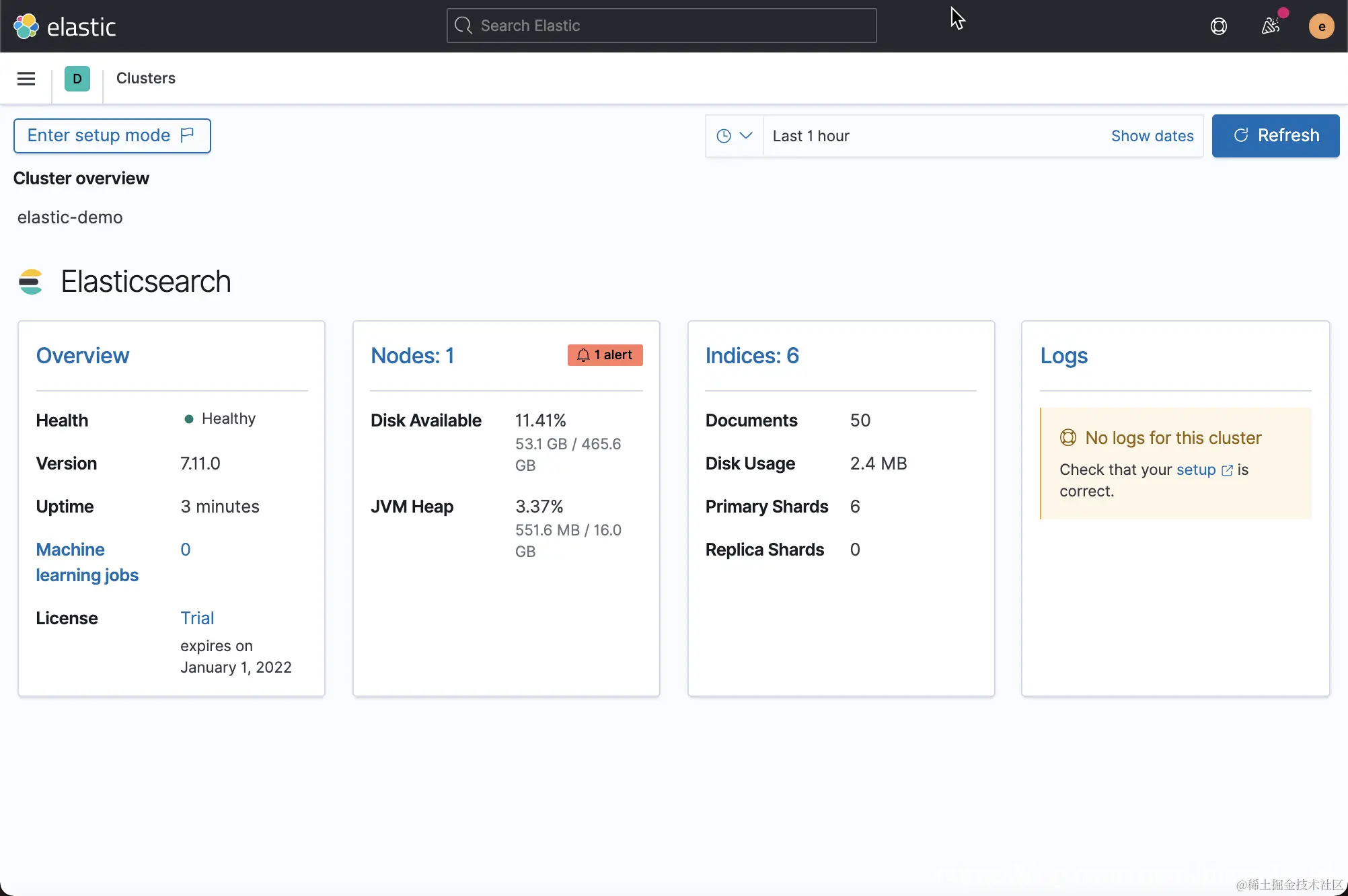
Task: Open the user avatar menu
Action: pyautogui.click(x=1321, y=26)
